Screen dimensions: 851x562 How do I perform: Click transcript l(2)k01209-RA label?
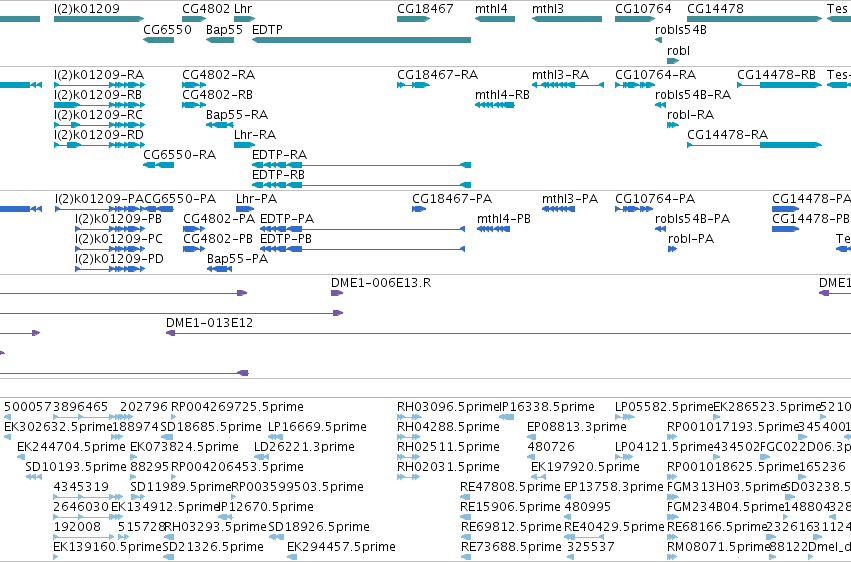pos(99,74)
